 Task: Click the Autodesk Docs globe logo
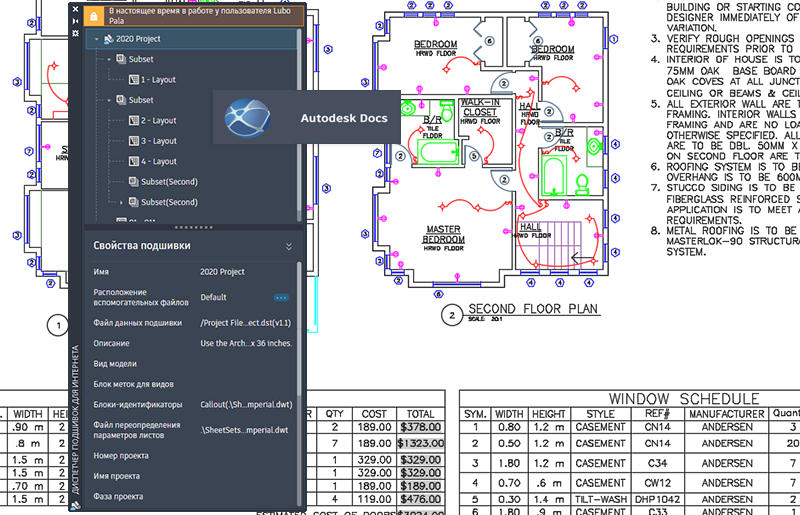point(247,118)
